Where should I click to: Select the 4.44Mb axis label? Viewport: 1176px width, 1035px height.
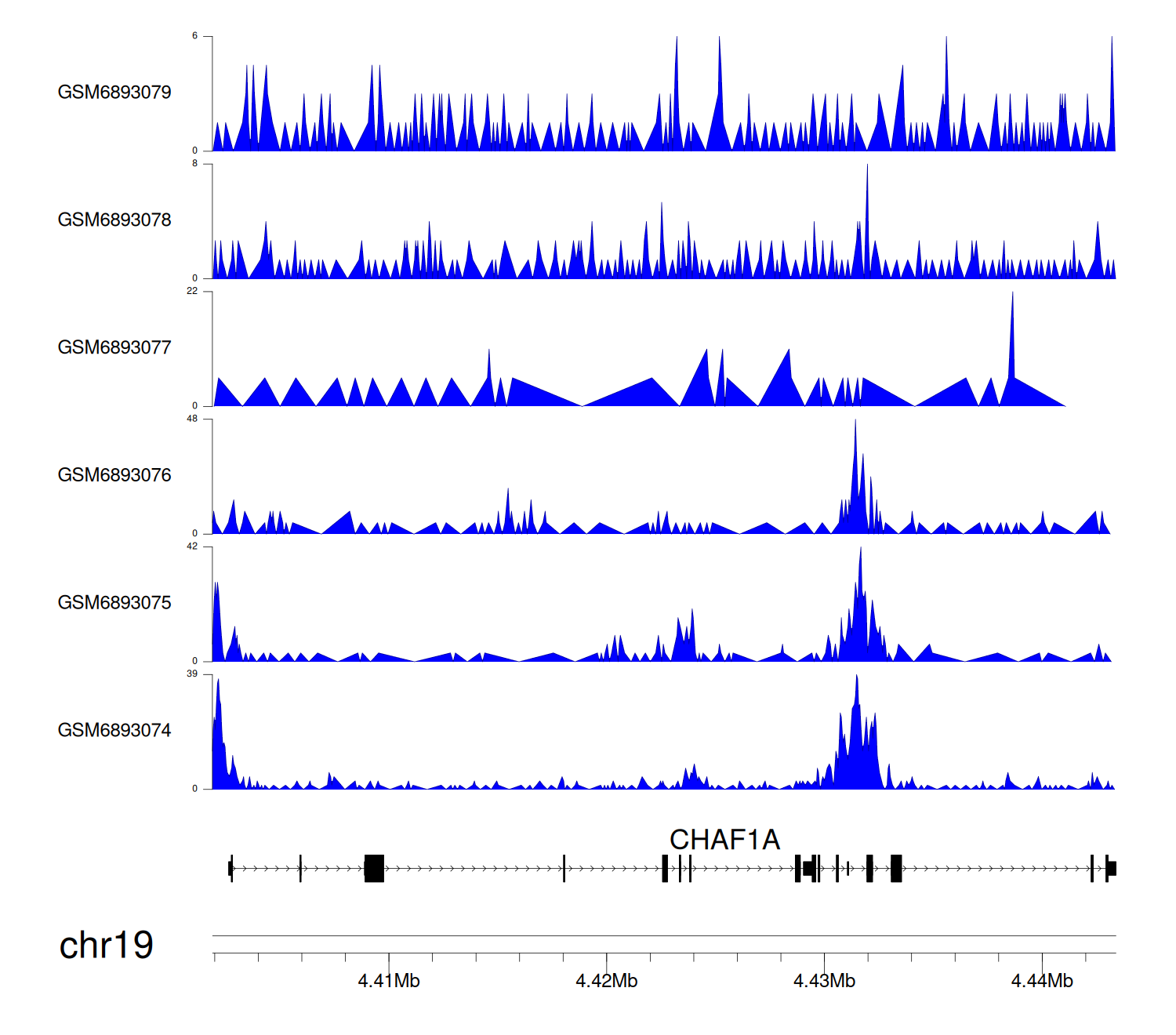click(1042, 981)
